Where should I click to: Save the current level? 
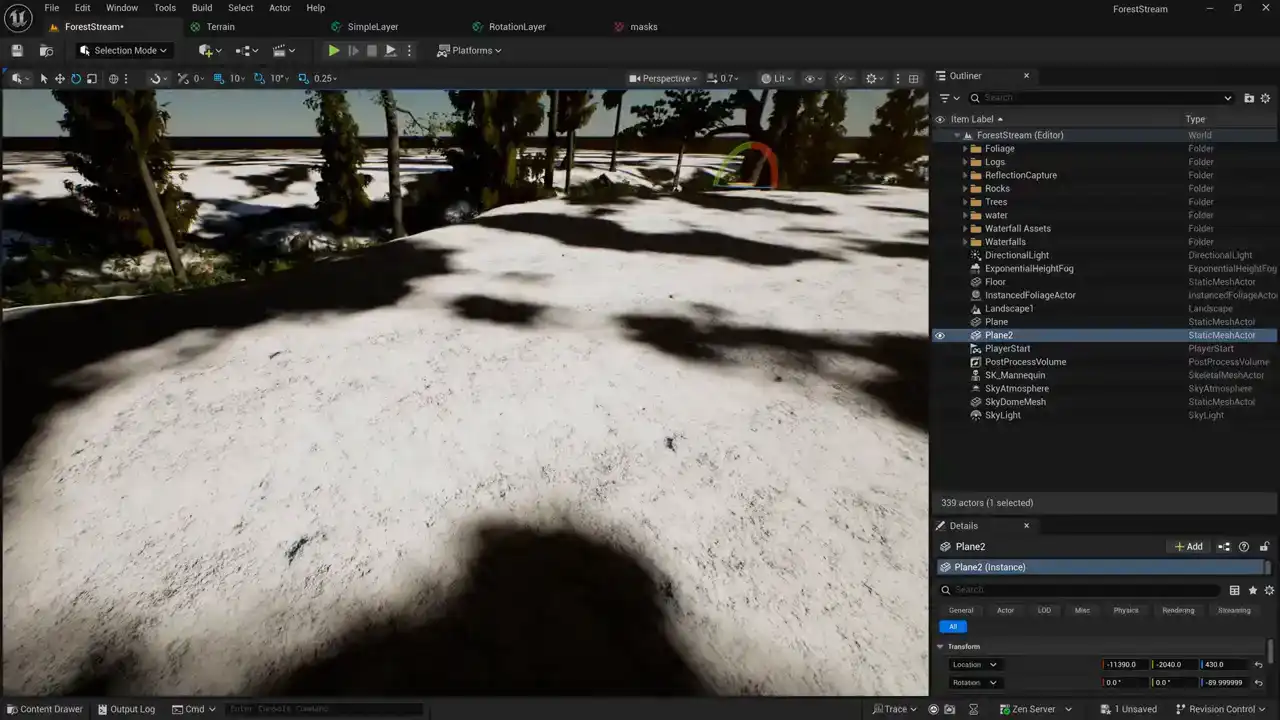click(x=17, y=50)
